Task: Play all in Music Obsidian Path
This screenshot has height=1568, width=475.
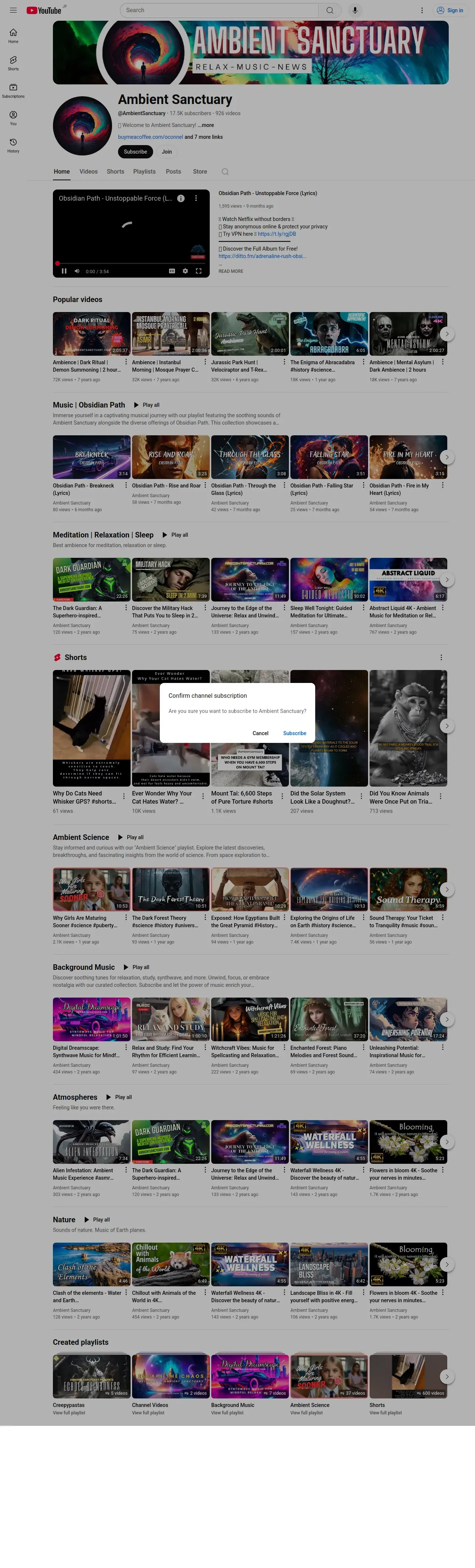Action: pyautogui.click(x=146, y=405)
